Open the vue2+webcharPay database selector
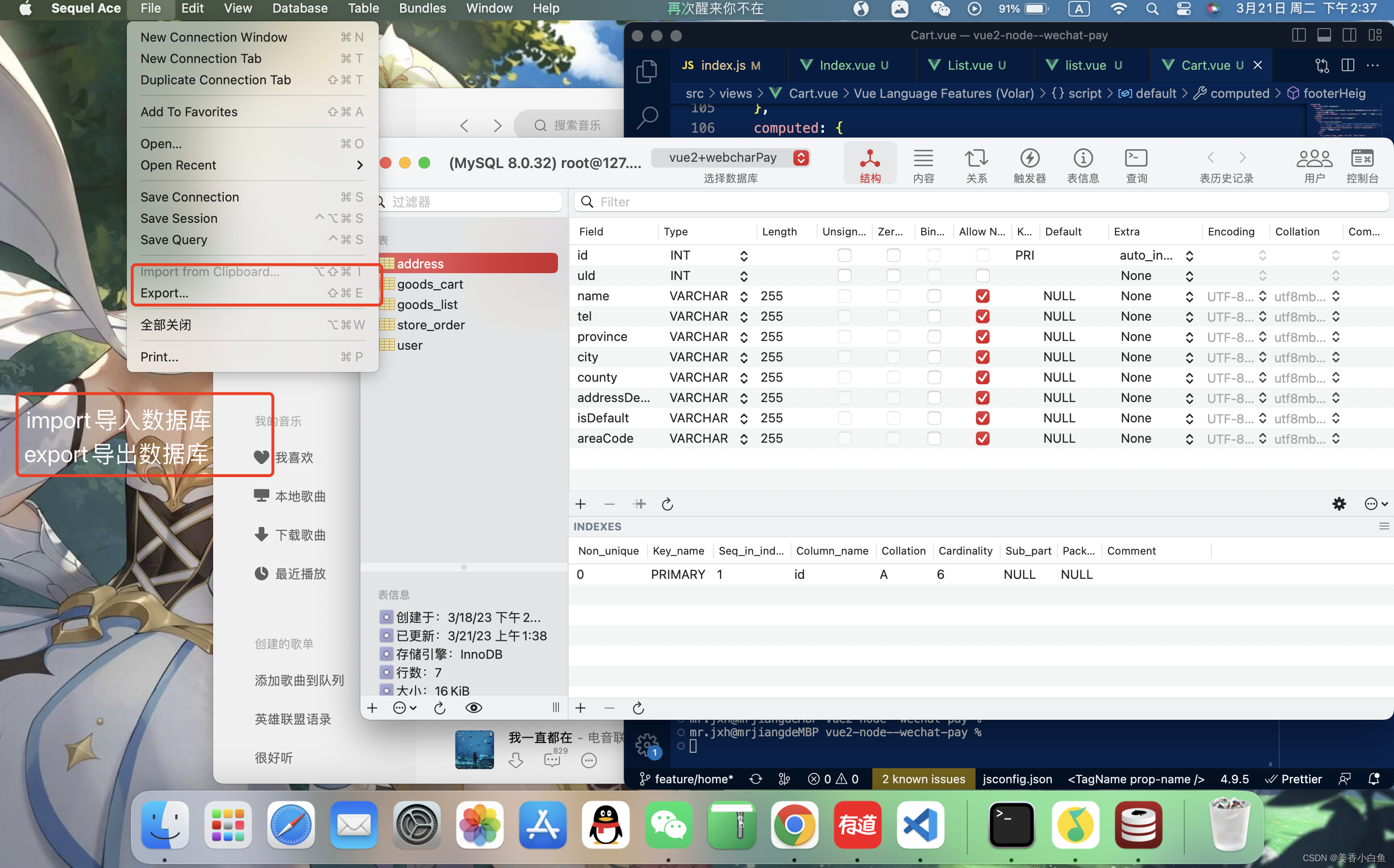 (x=730, y=158)
